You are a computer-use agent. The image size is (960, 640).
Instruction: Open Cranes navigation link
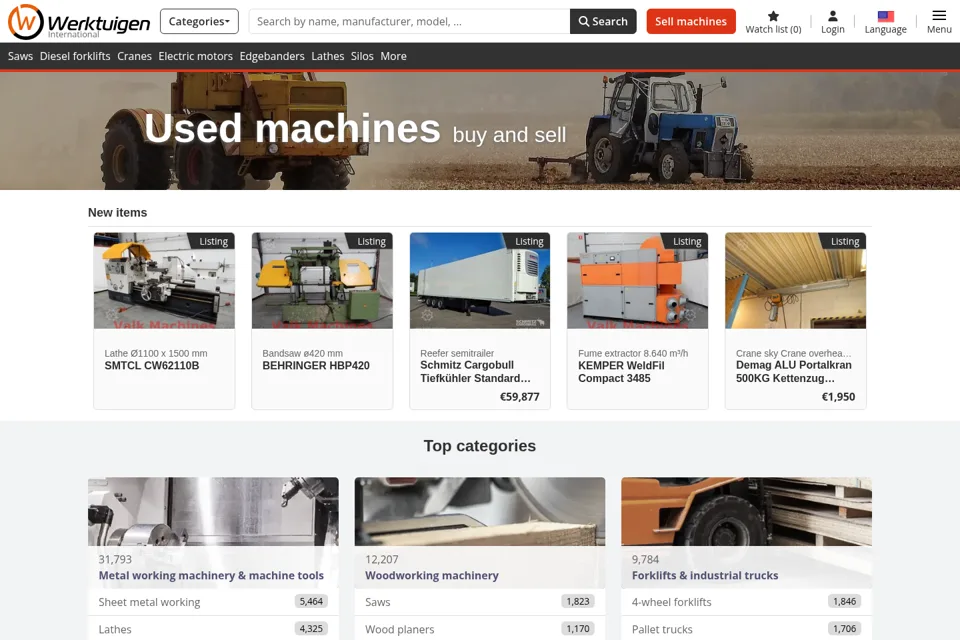pyautogui.click(x=135, y=56)
